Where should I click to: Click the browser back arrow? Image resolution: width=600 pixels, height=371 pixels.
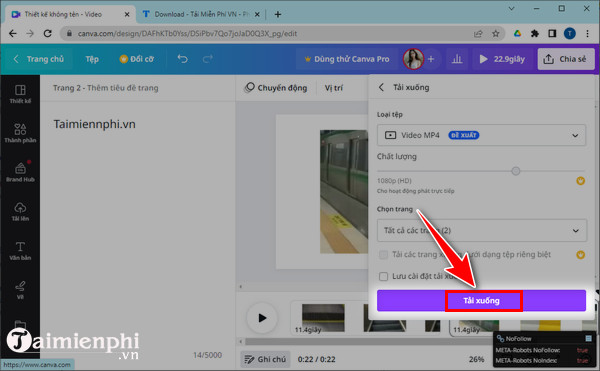(13, 34)
